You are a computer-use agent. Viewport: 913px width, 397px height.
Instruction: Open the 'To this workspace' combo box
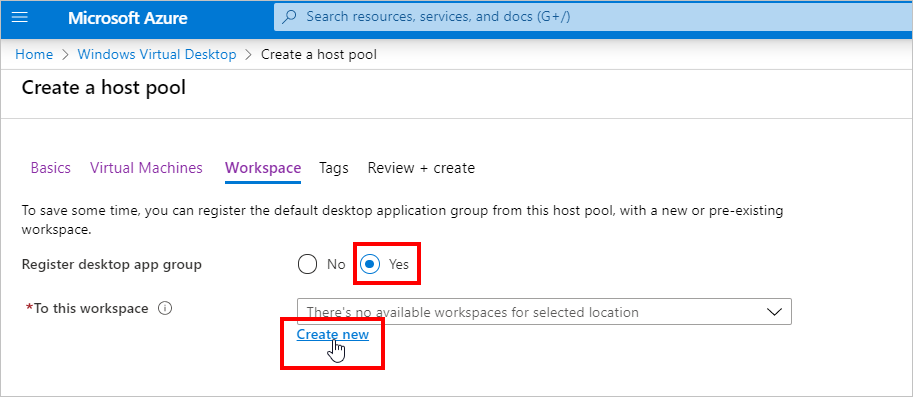[x=544, y=311]
